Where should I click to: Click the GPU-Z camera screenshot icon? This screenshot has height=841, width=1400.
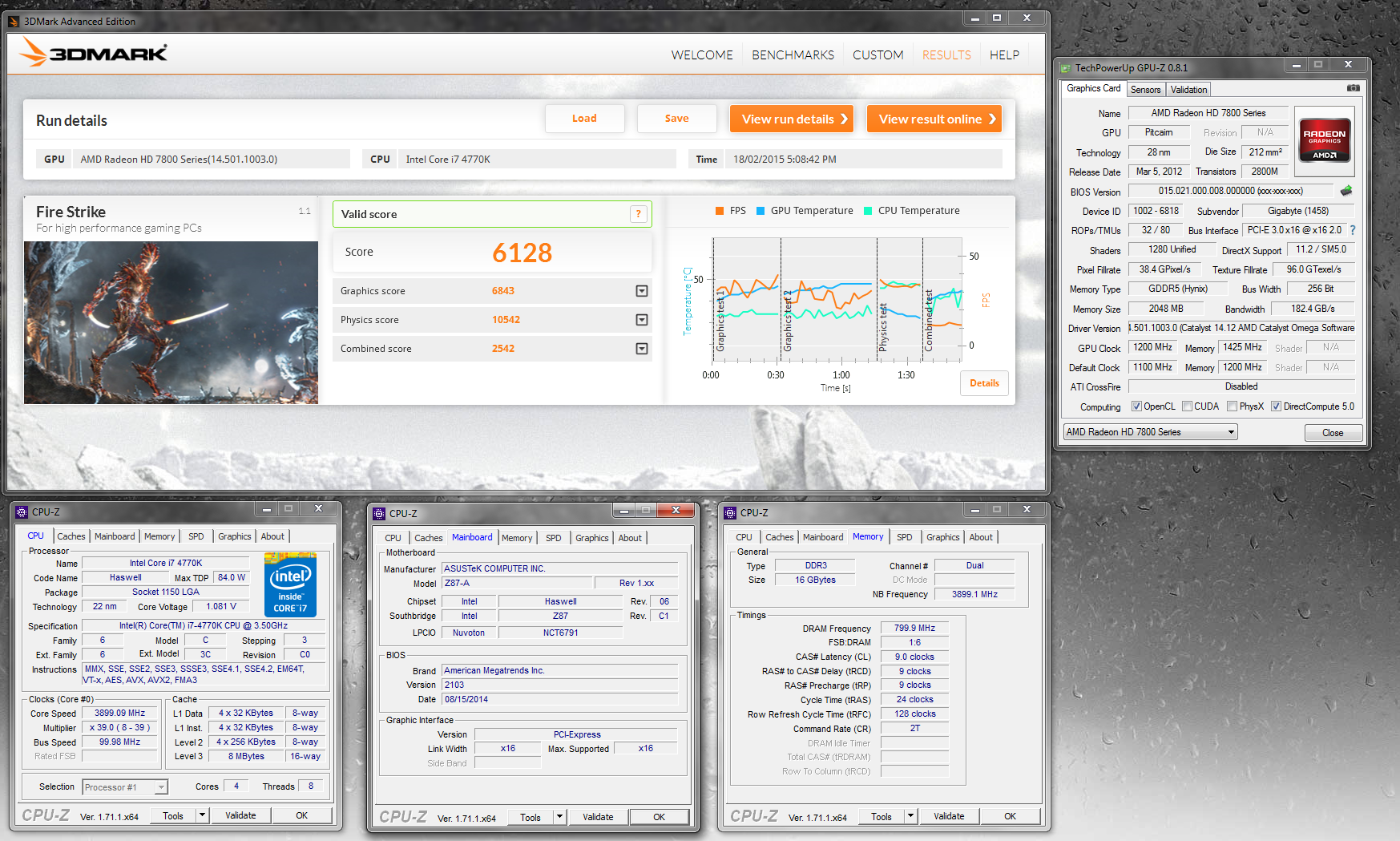1353,88
